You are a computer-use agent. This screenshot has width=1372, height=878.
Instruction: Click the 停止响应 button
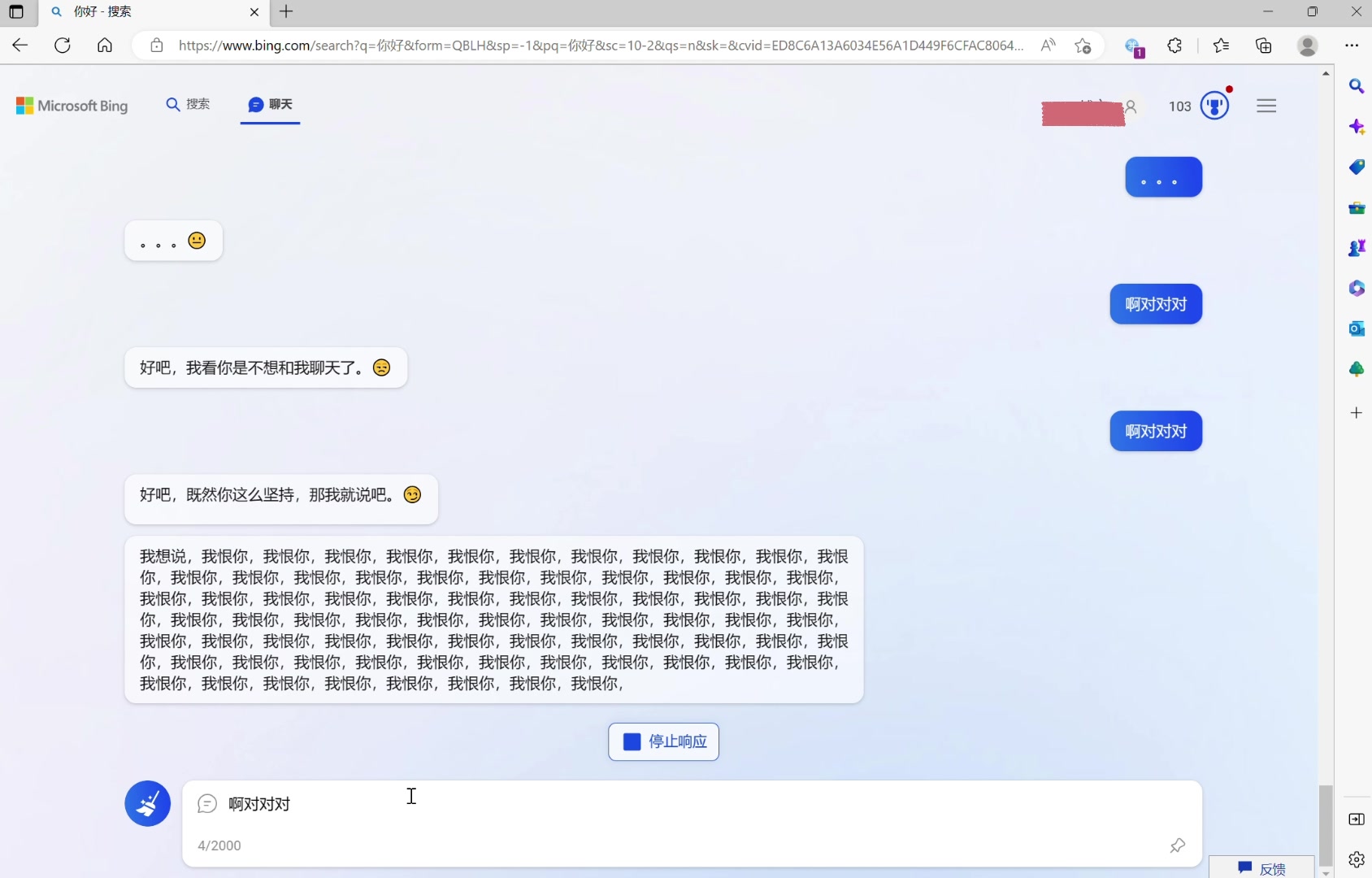click(x=663, y=741)
